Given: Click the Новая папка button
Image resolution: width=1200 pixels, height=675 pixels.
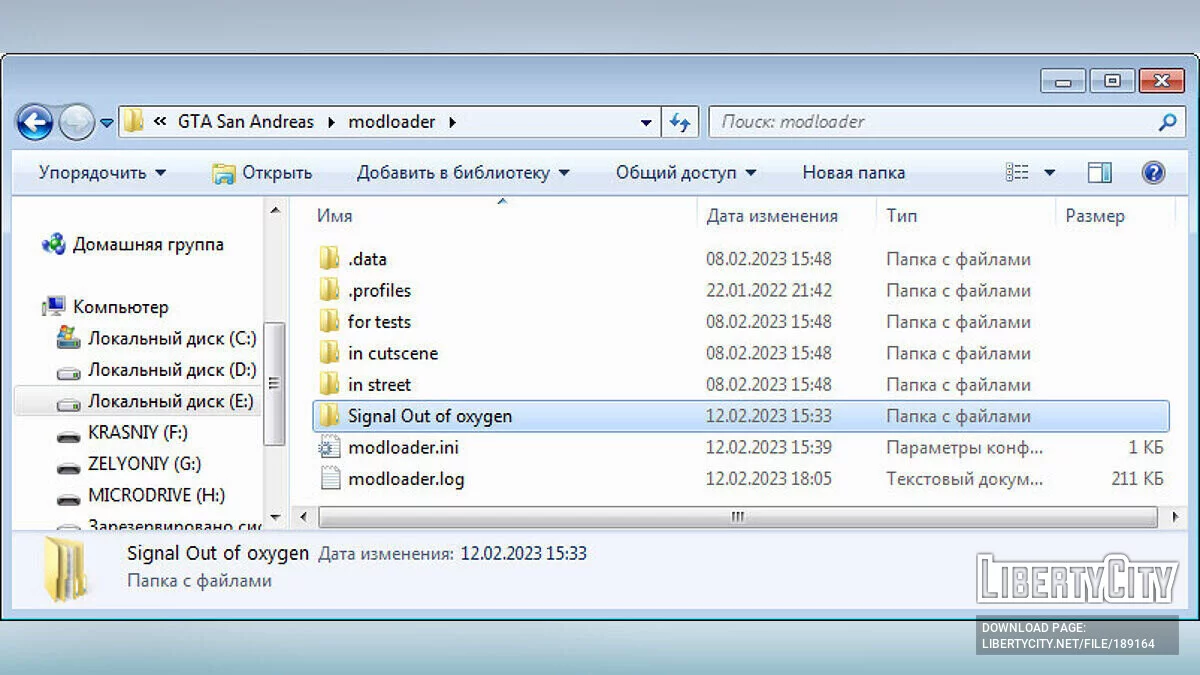Looking at the screenshot, I should coord(853,173).
